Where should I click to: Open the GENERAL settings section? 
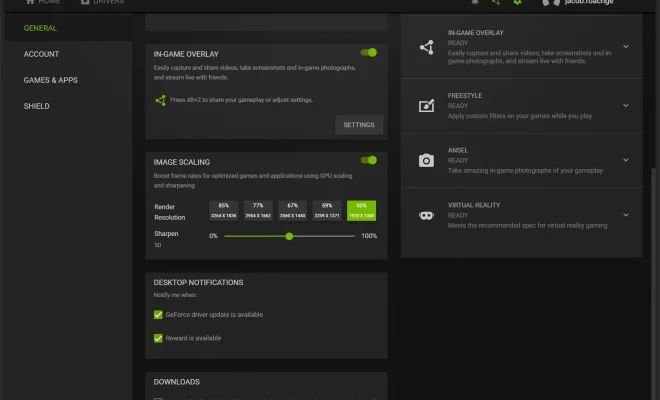click(40, 28)
